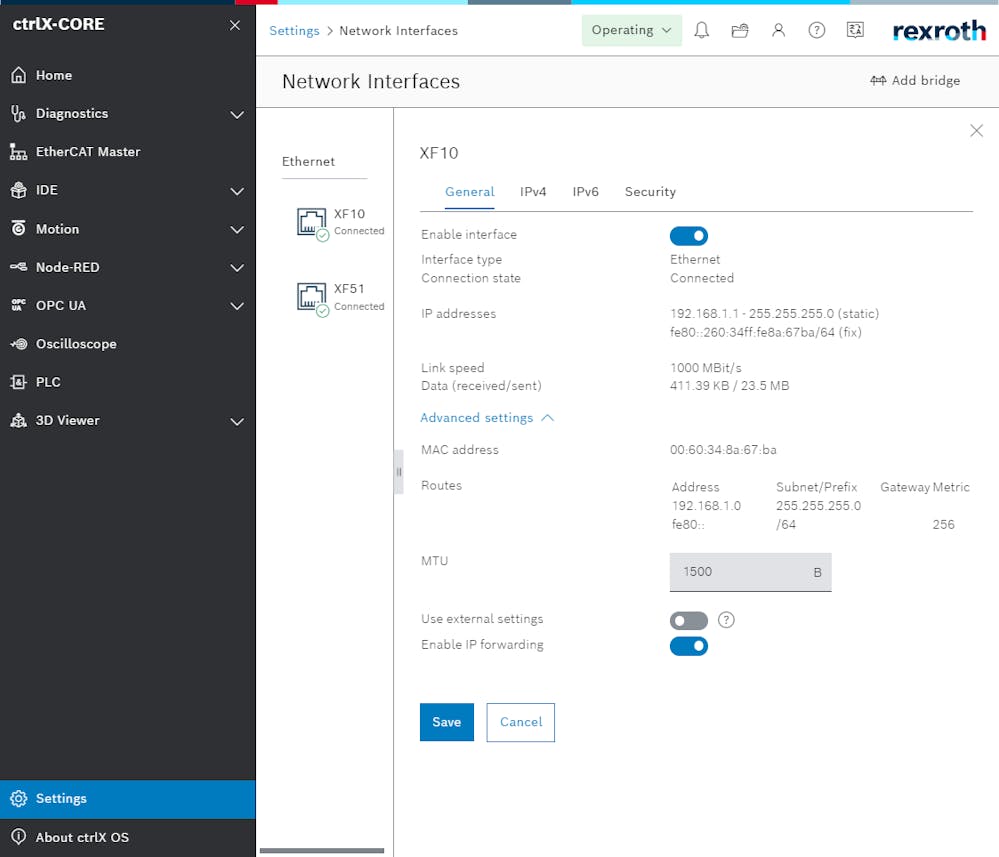The width and height of the screenshot is (999, 857).
Task: Switch to the General tab
Action: [470, 192]
